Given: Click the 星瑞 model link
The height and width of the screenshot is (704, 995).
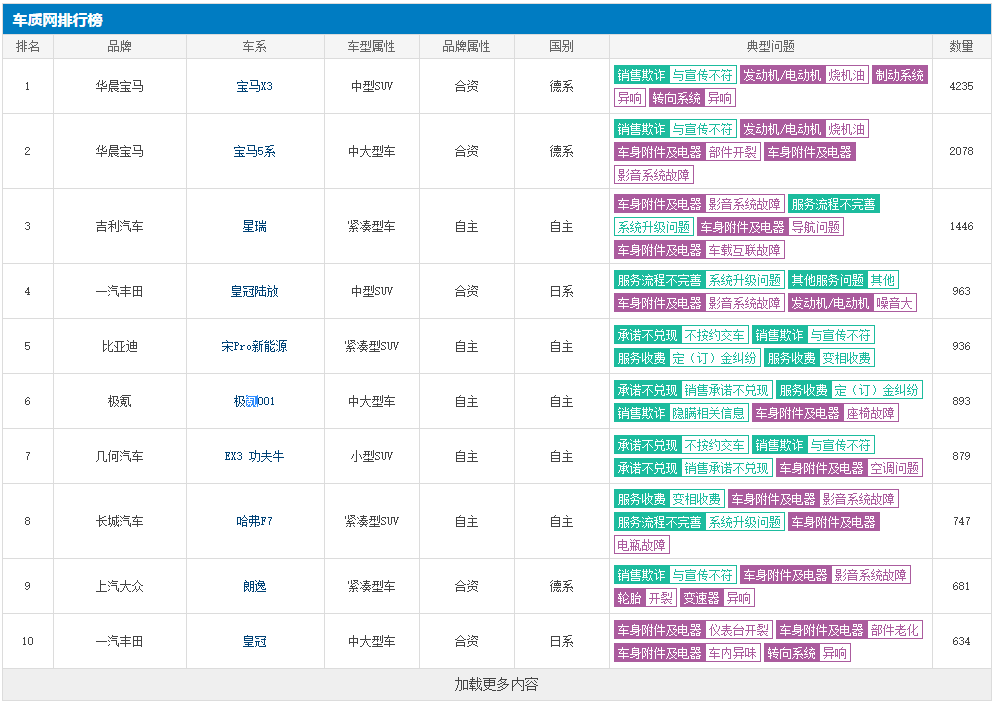Looking at the screenshot, I should [254, 227].
